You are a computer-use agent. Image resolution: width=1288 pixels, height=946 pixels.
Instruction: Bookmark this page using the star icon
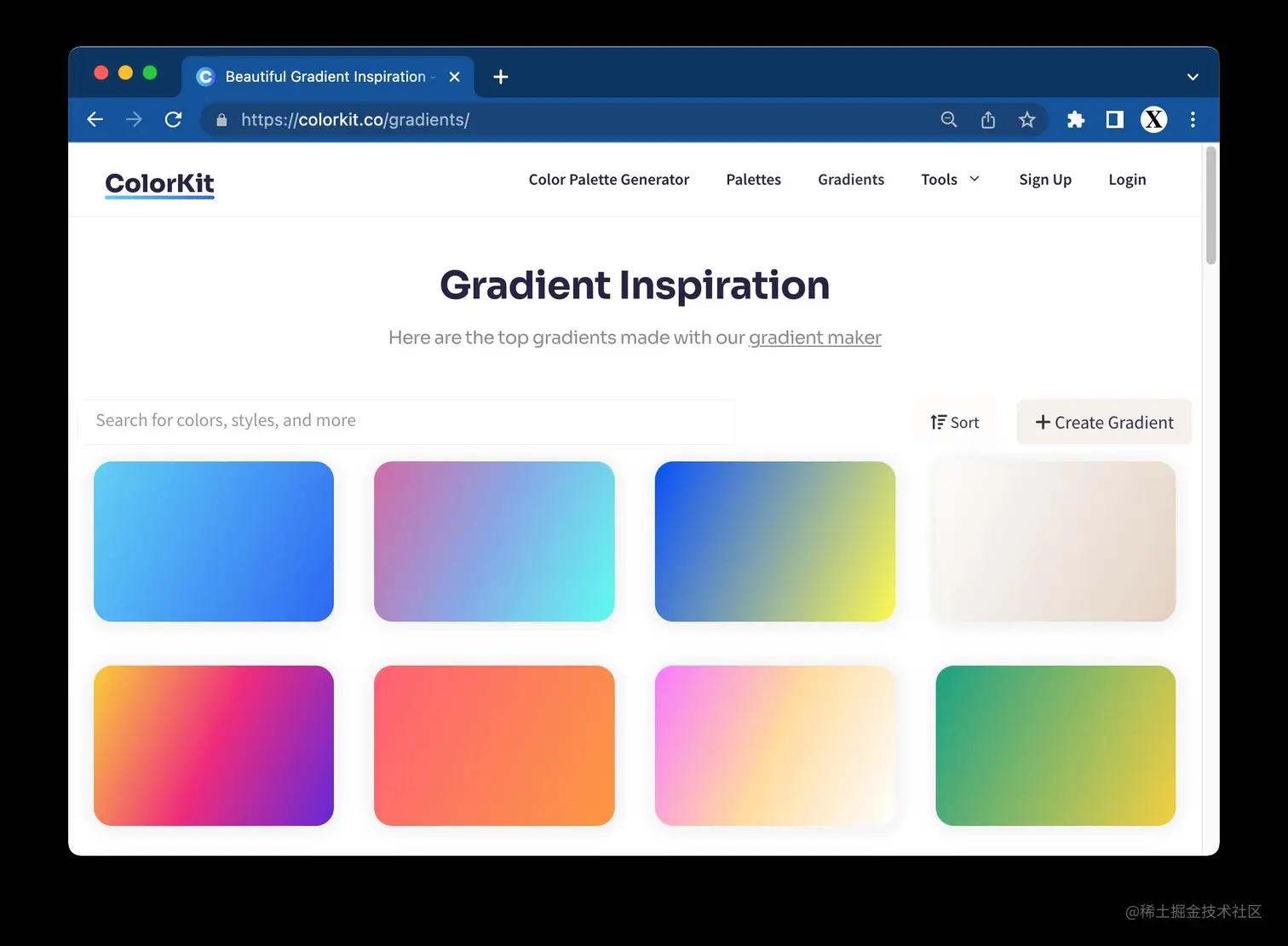tap(1027, 119)
